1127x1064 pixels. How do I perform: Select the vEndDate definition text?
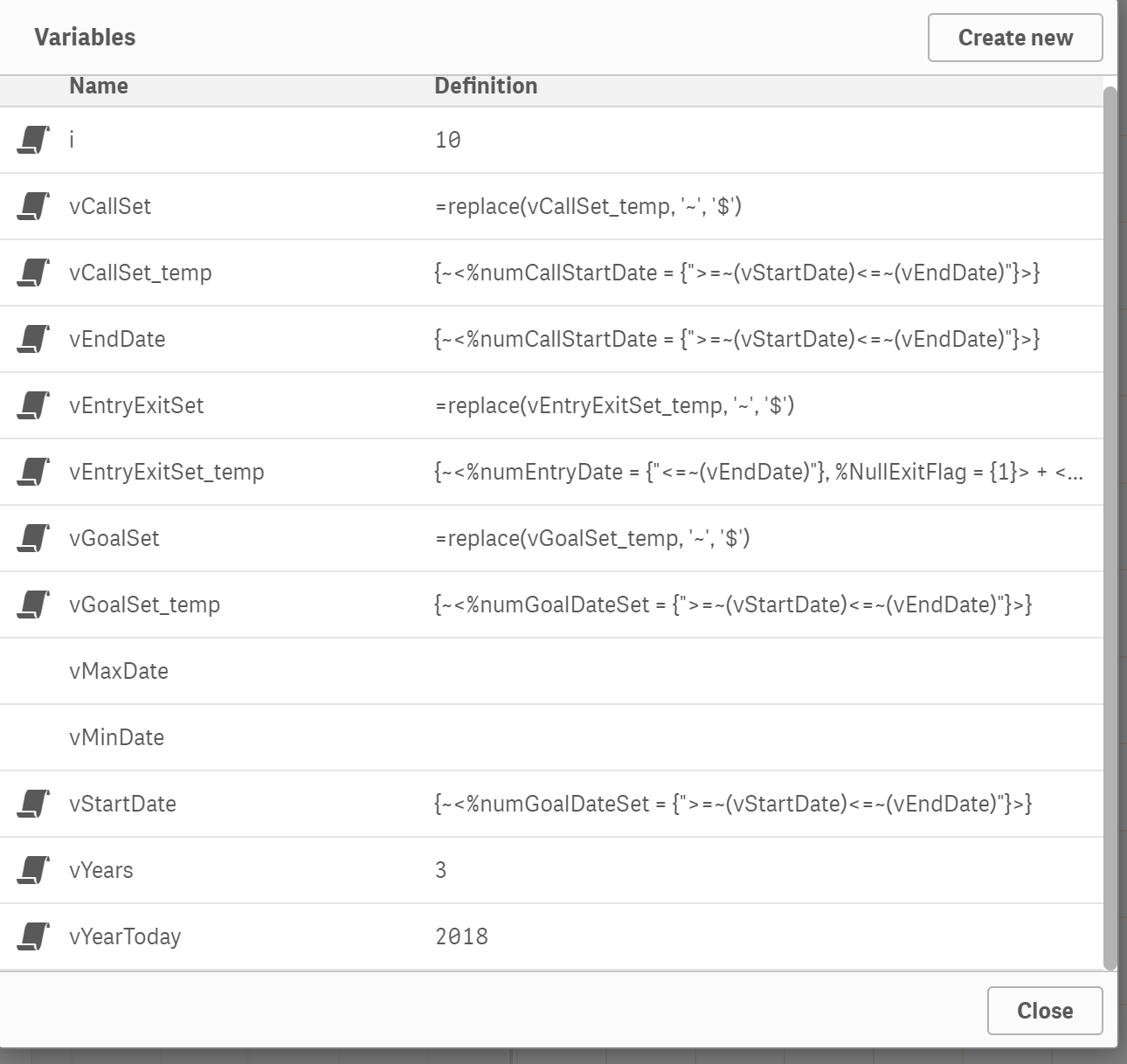pos(738,339)
